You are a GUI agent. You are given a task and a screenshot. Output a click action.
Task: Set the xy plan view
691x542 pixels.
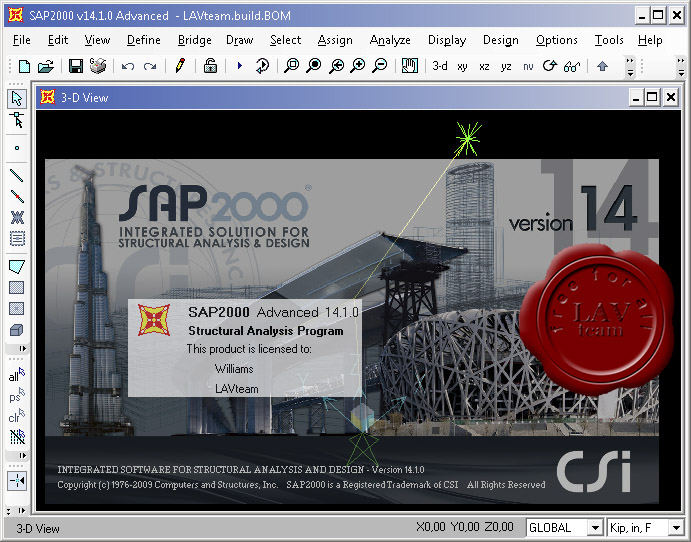[462, 67]
